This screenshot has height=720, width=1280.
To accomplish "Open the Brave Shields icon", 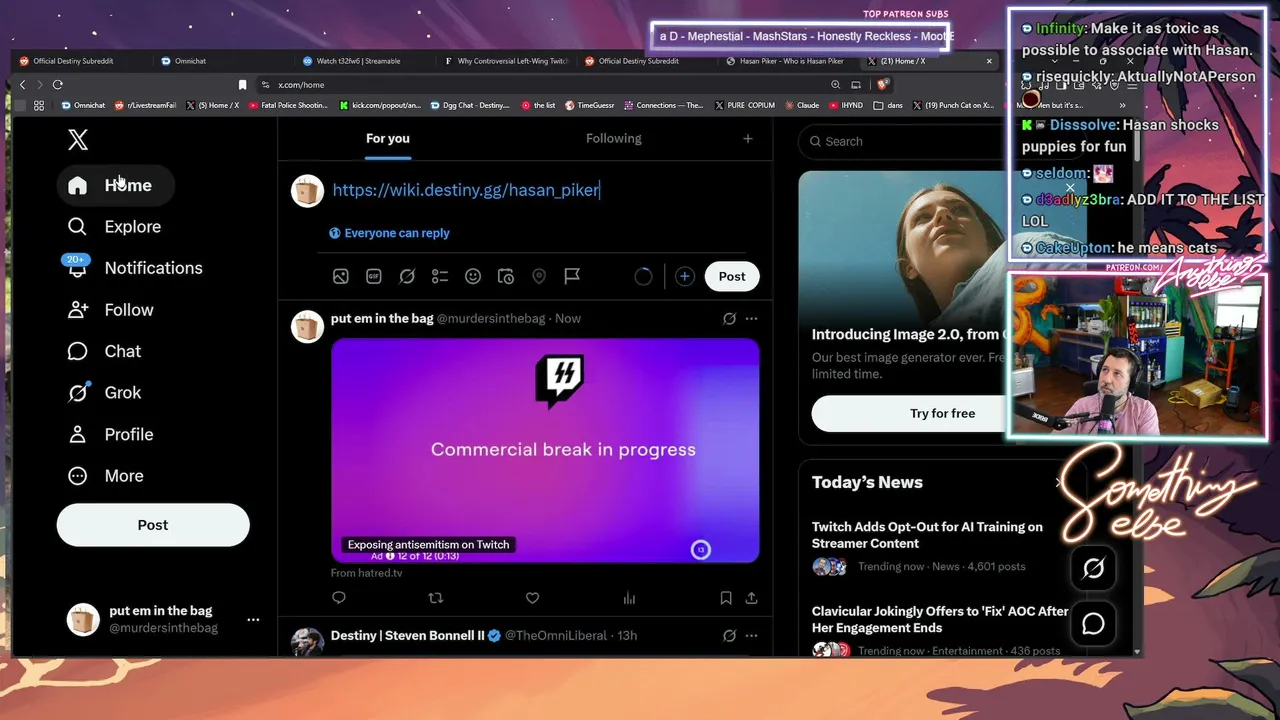I will pos(884,85).
